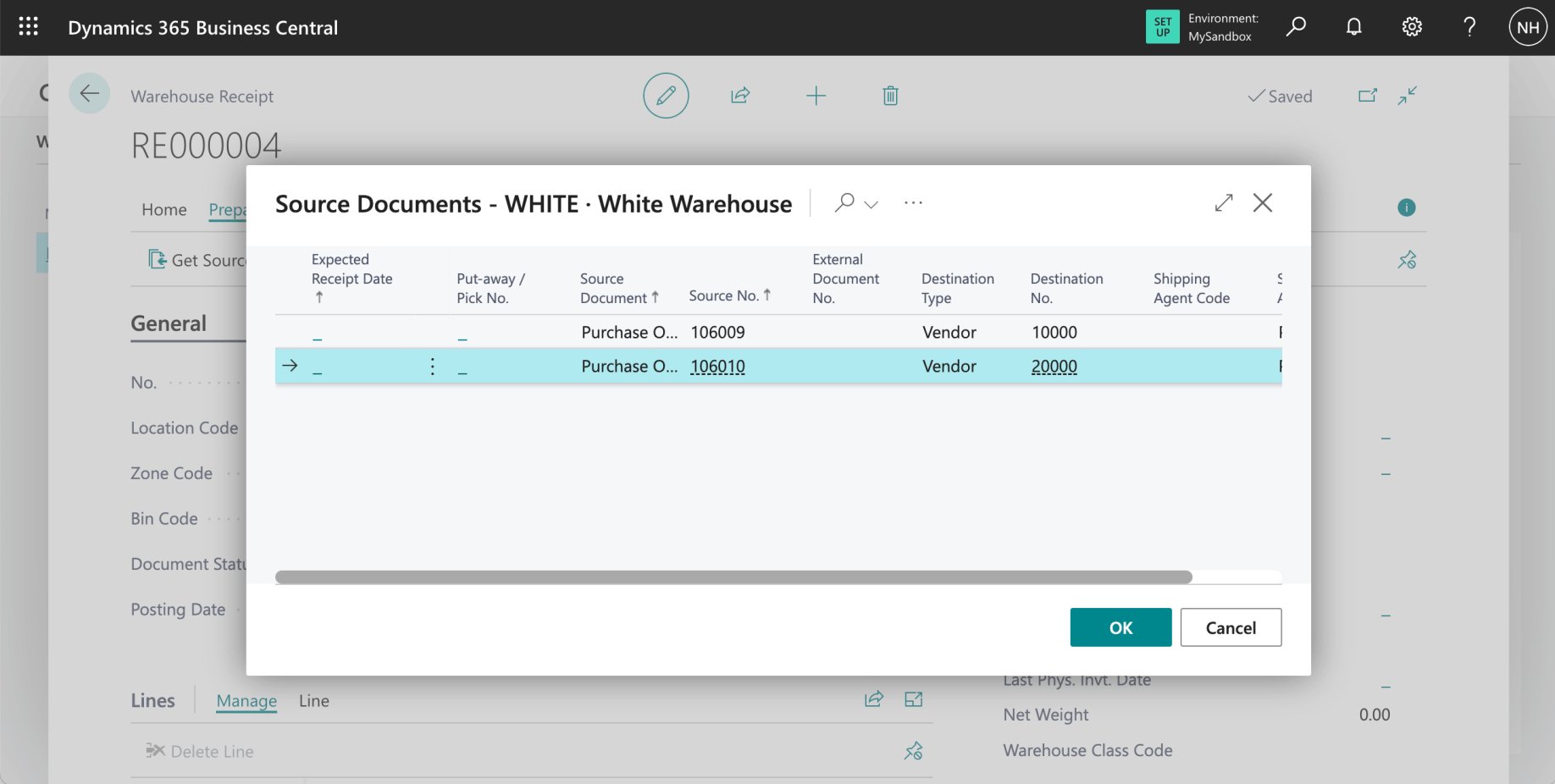Open more options ellipsis in Source Documents dialog
1555x784 pixels.
[x=913, y=203]
